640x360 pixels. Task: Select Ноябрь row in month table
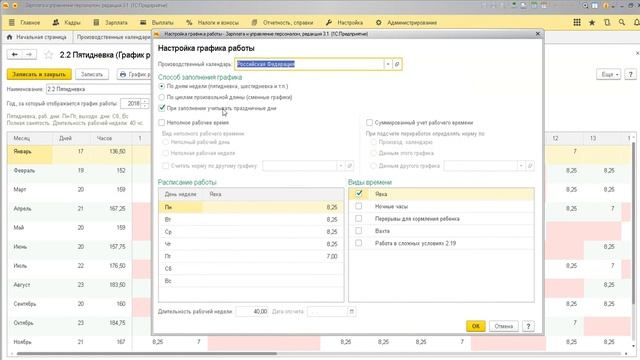click(x=69, y=342)
